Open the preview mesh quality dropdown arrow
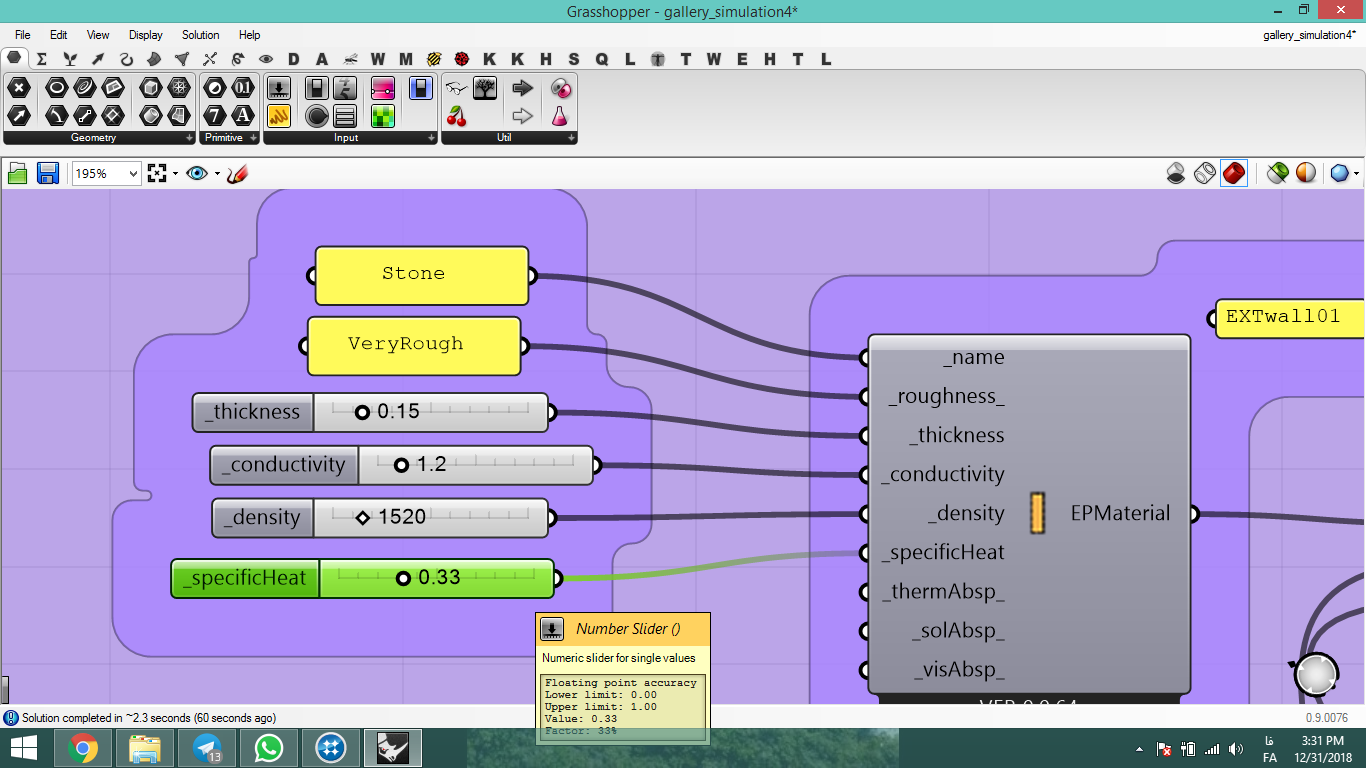 (x=1356, y=174)
